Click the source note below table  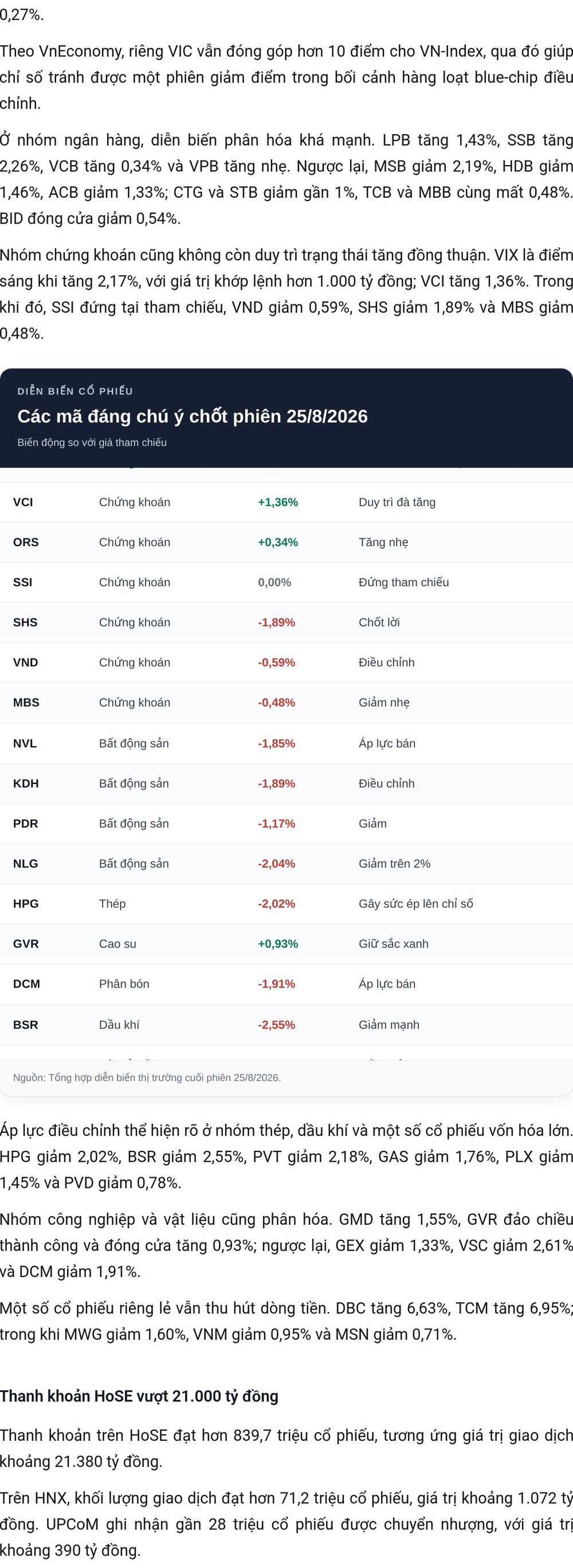(147, 1077)
